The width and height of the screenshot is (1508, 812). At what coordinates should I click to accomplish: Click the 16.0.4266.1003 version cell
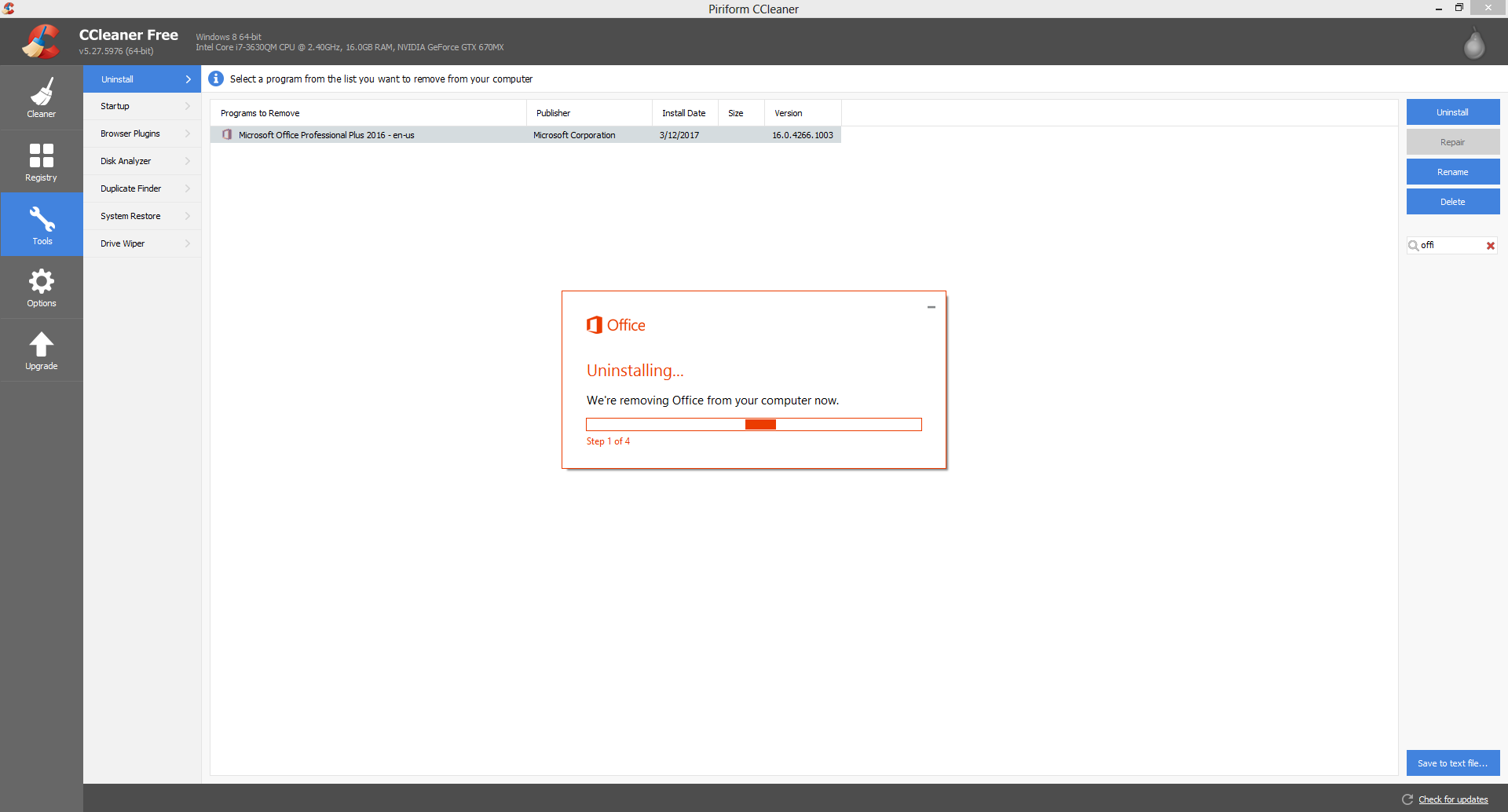(x=803, y=135)
